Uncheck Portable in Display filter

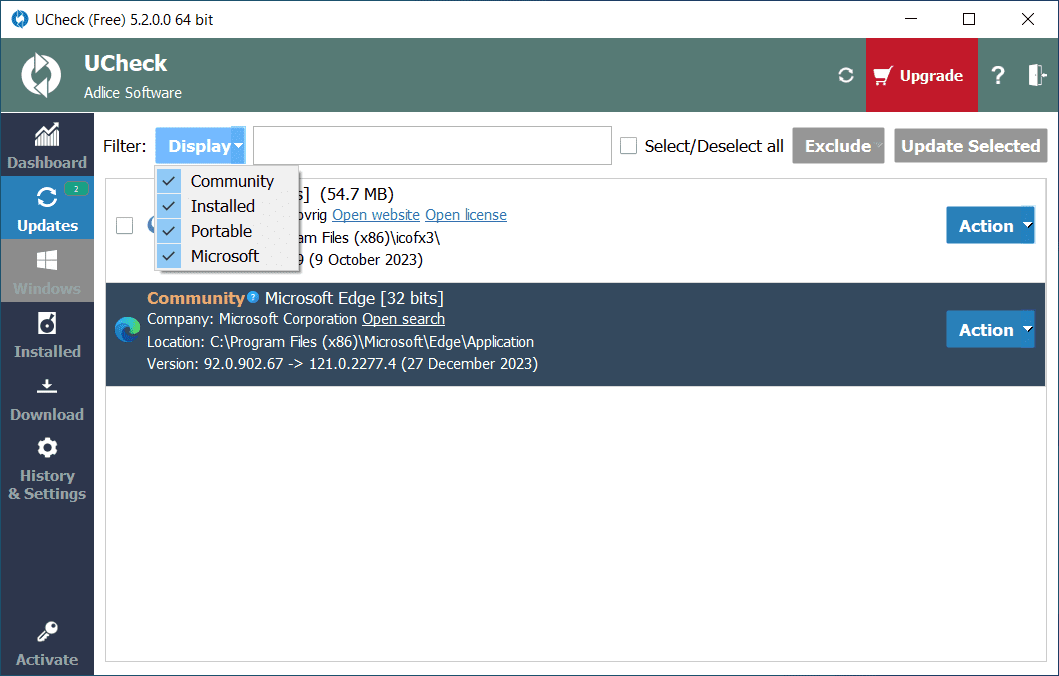pyautogui.click(x=227, y=231)
